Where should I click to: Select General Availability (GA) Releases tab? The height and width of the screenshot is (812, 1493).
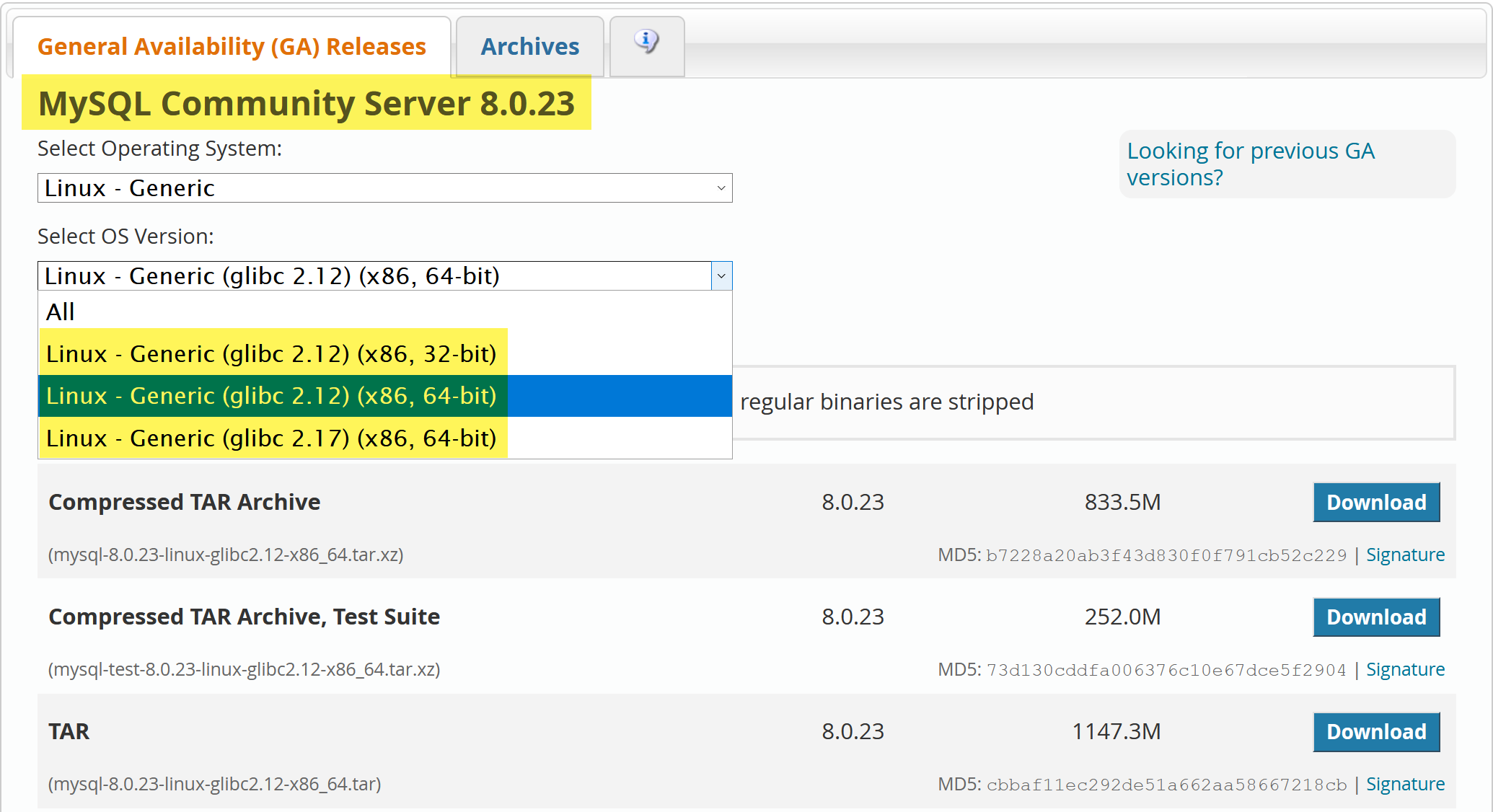tap(232, 47)
